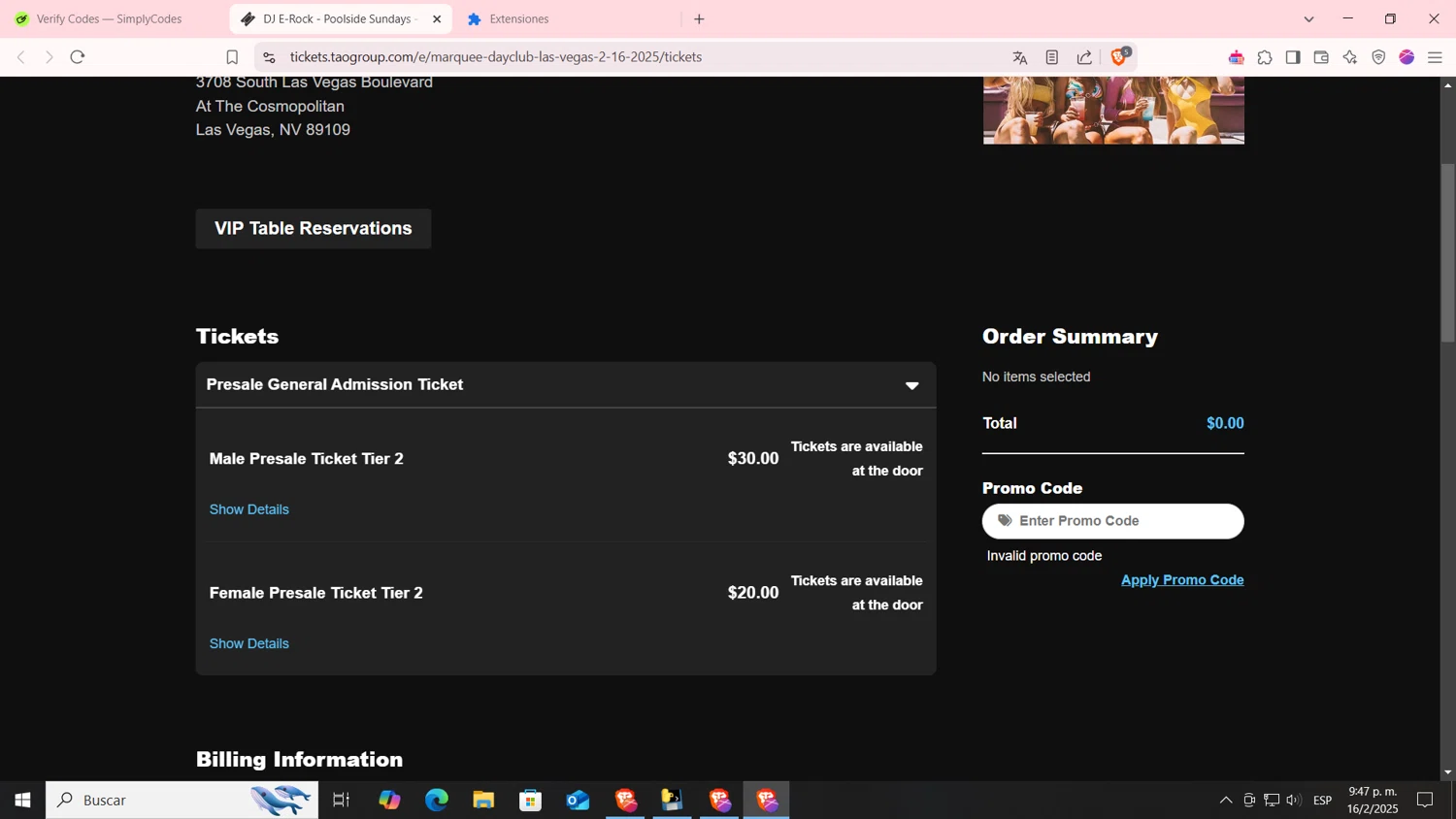Screen dimensions: 1456x819
Task: Click the Enter Promo Code field
Action: pyautogui.click(x=1113, y=521)
